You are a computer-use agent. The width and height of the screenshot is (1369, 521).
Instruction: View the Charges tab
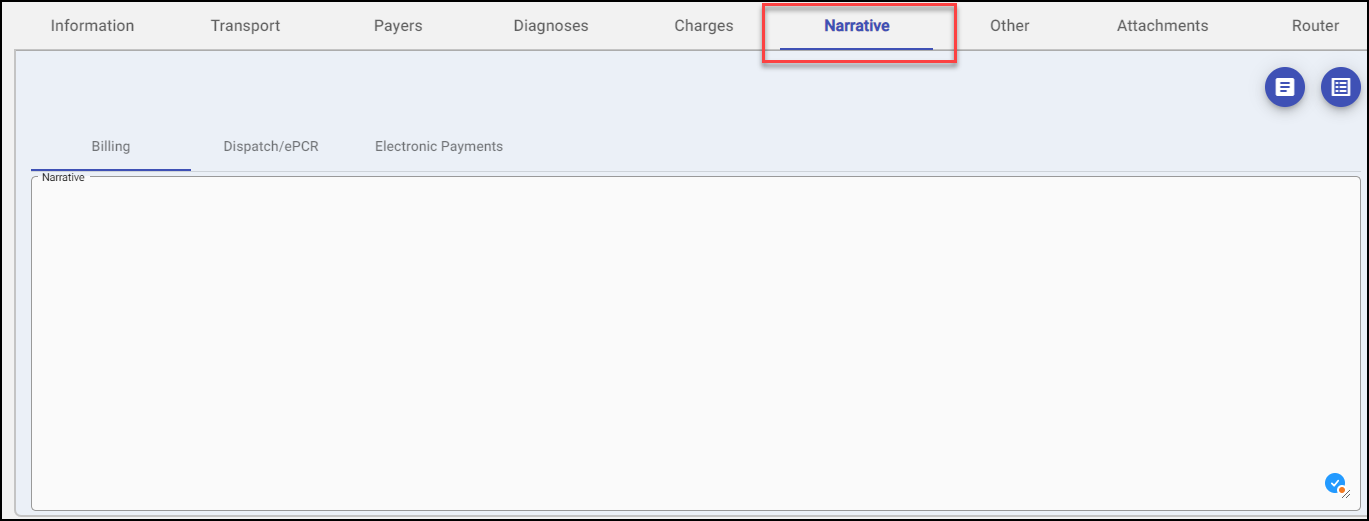click(x=704, y=26)
